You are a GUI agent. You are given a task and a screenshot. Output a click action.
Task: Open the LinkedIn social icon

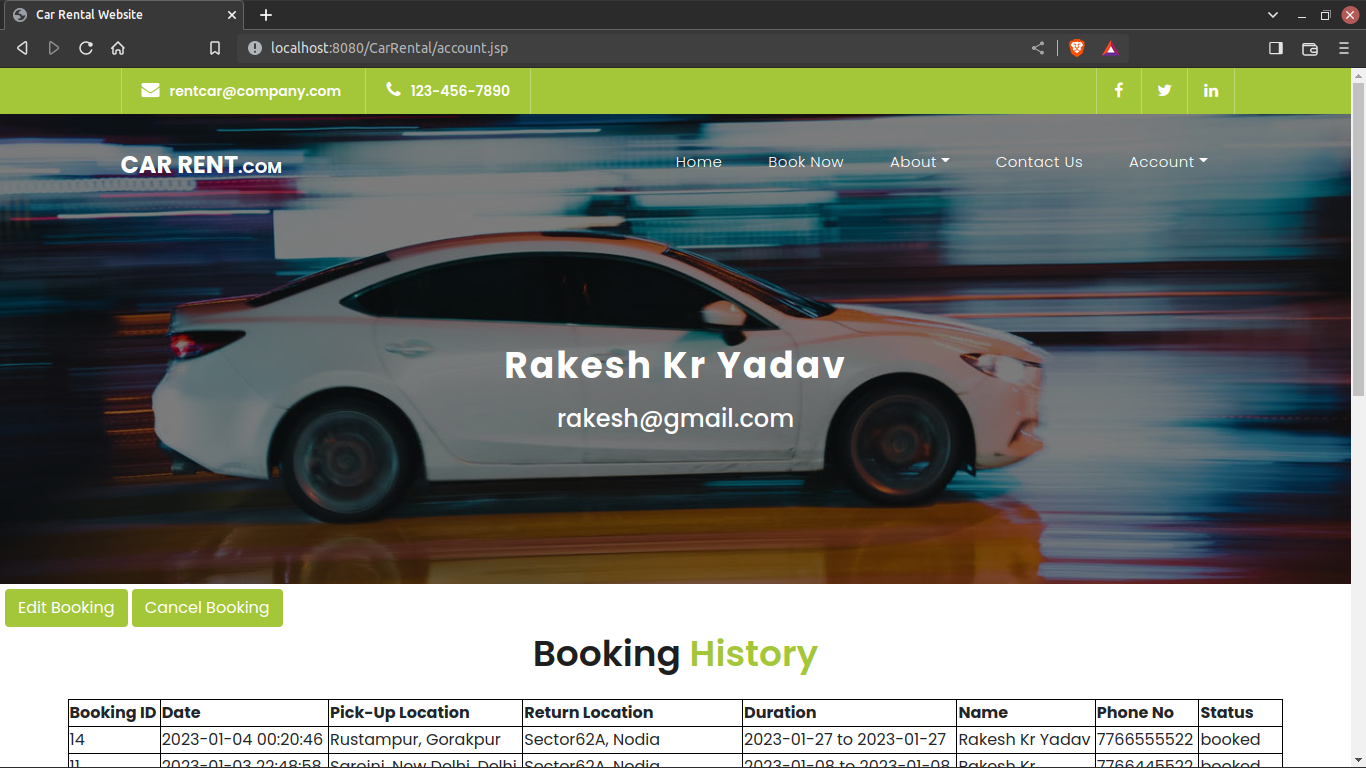pos(1211,90)
